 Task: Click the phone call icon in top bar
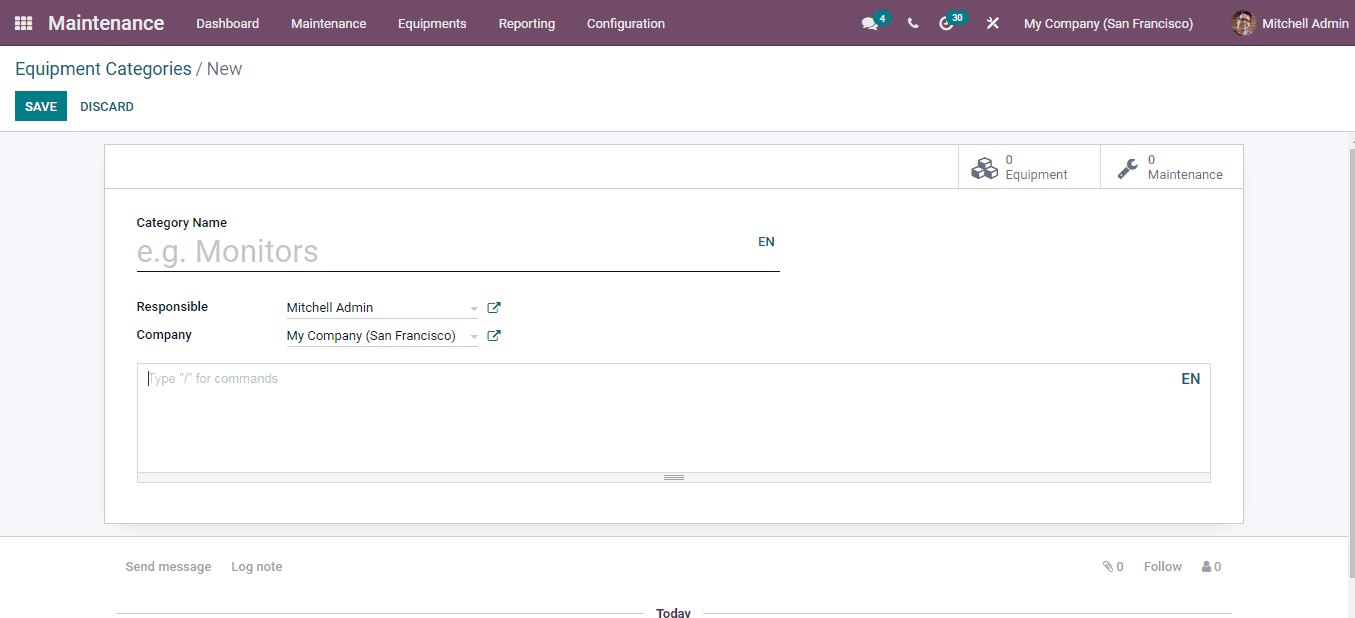(x=912, y=22)
